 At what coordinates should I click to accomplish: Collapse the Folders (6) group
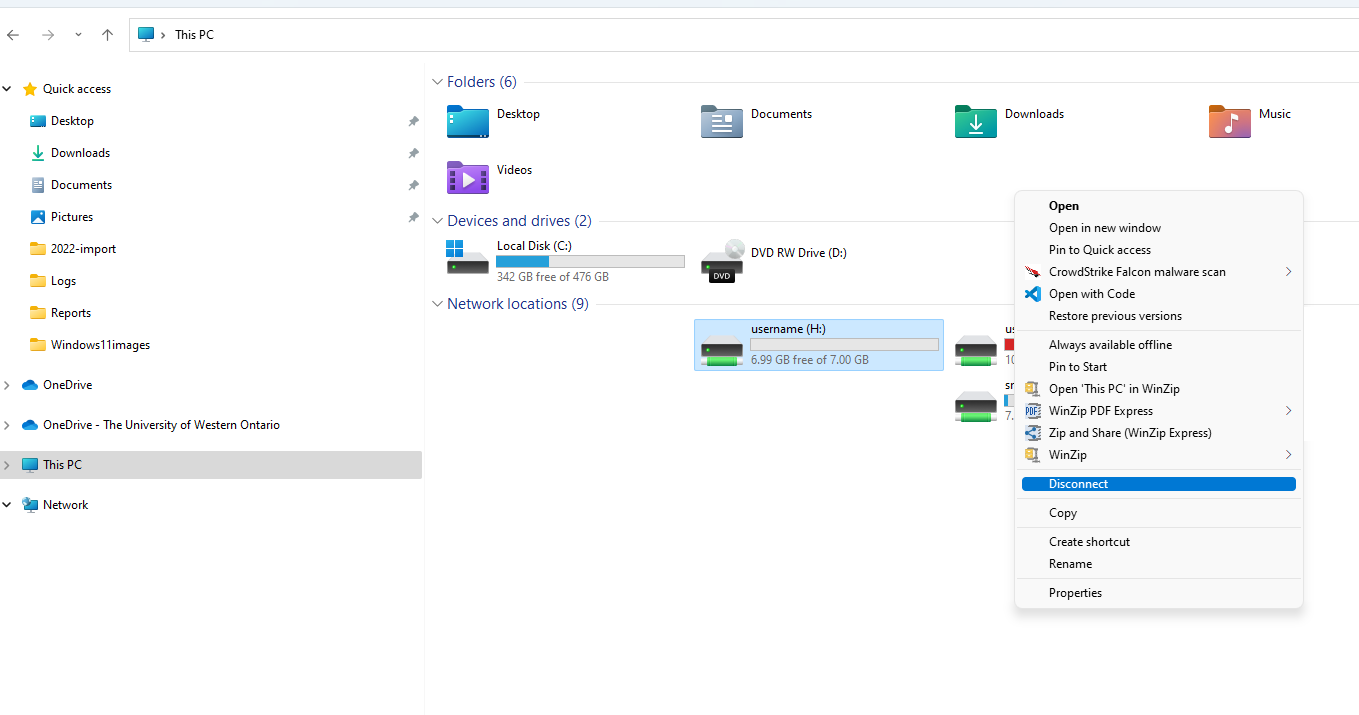[437, 82]
